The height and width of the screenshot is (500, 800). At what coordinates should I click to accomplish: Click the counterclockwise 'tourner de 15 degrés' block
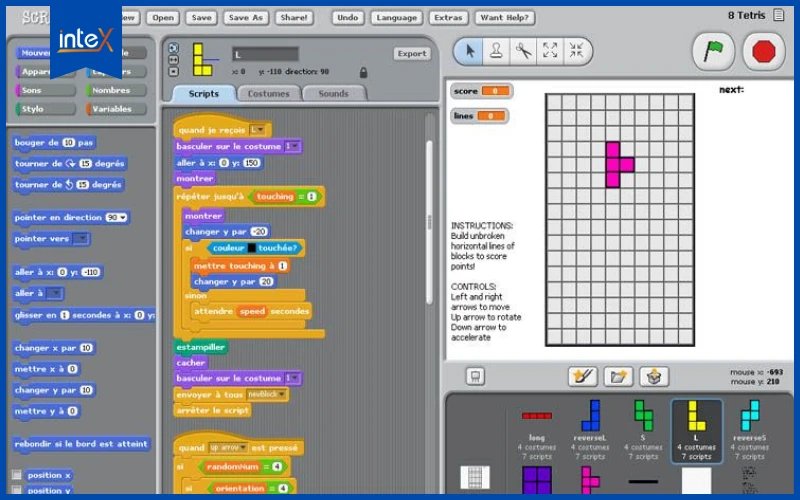click(x=68, y=185)
